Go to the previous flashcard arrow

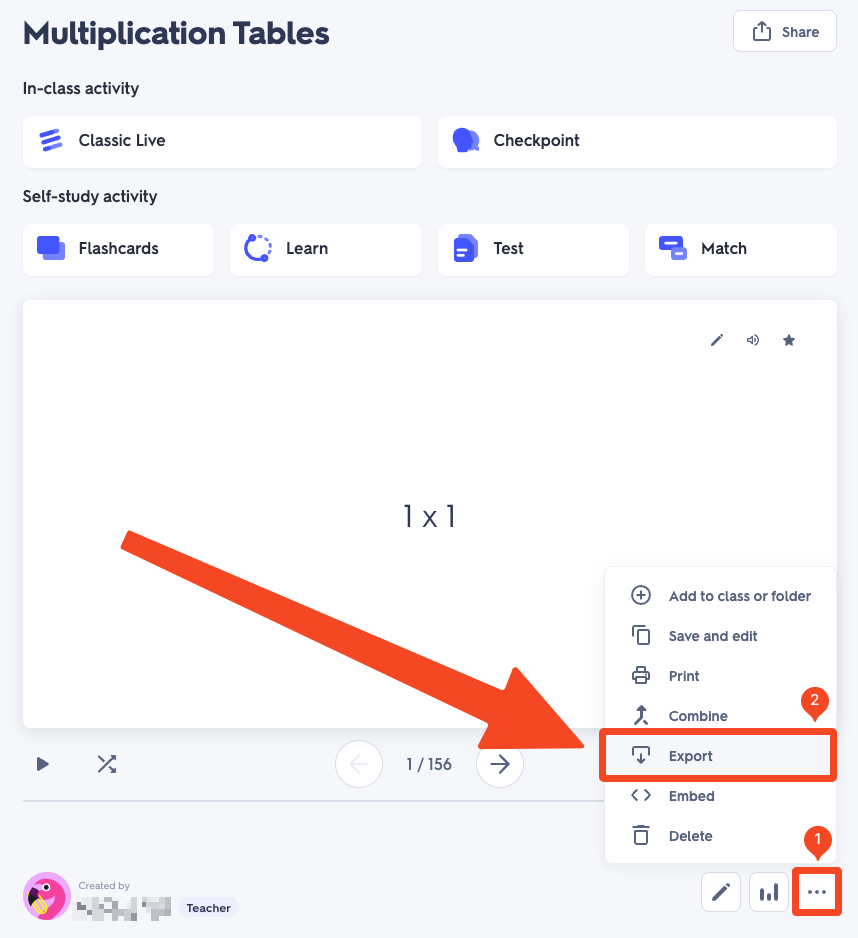pos(359,764)
